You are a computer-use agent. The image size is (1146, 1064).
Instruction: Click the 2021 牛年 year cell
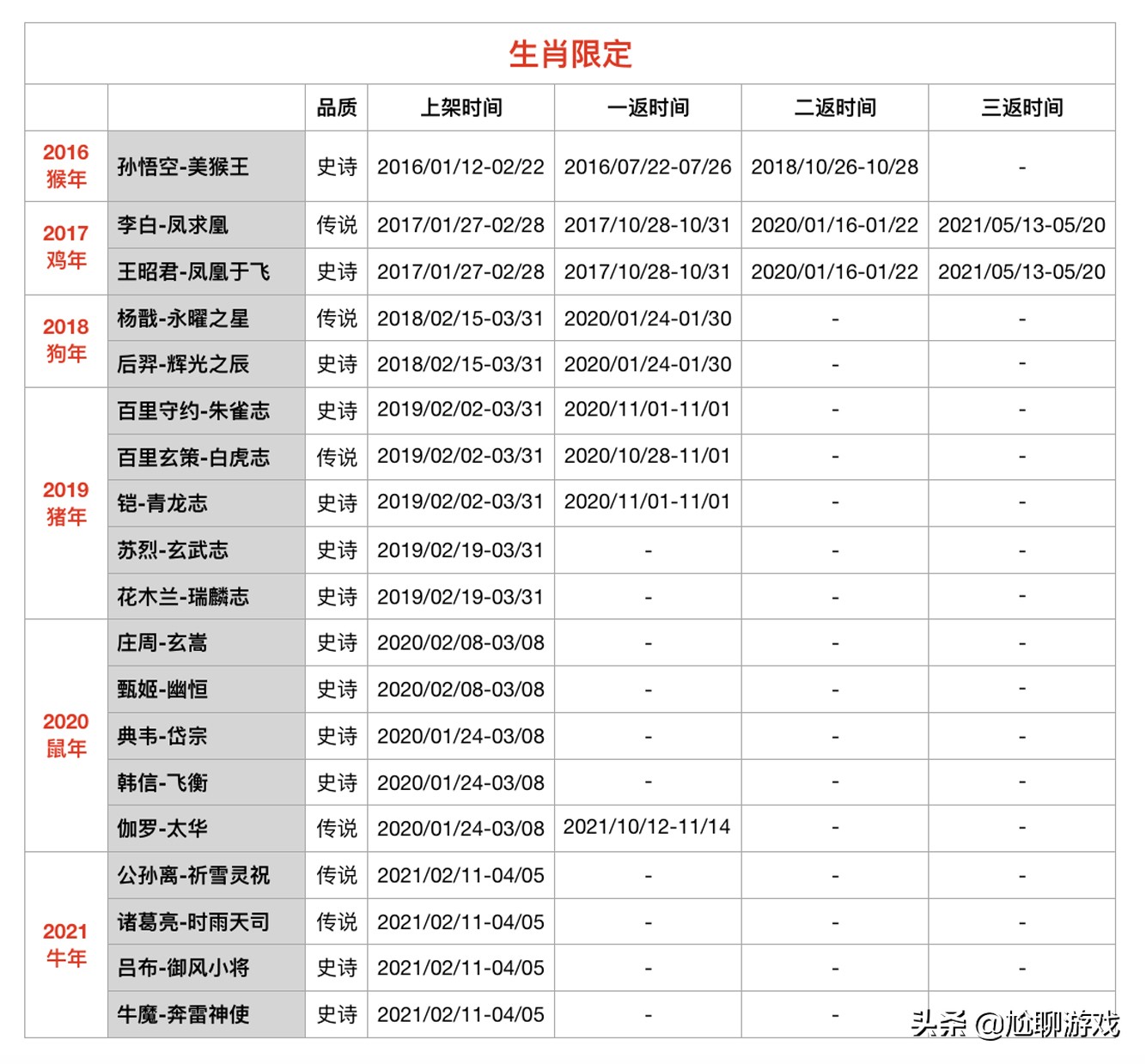pos(66,945)
